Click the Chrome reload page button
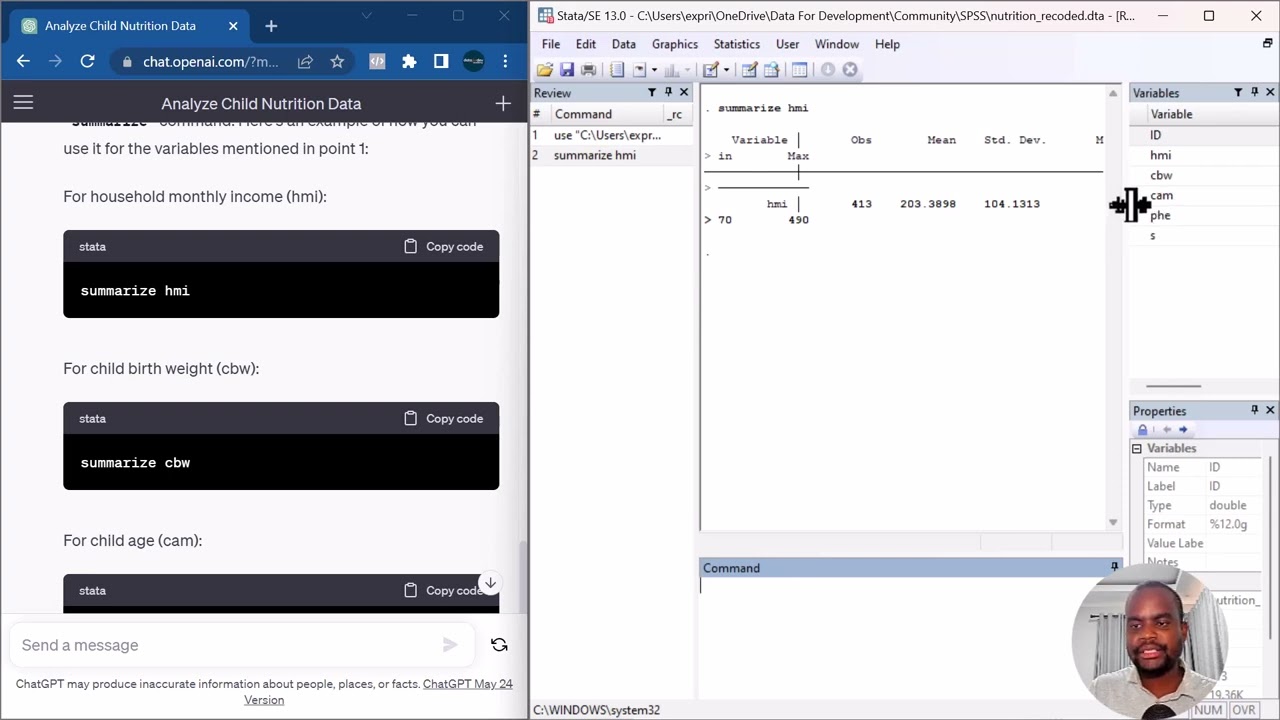Screen dimensions: 1280x720 tap(87, 61)
